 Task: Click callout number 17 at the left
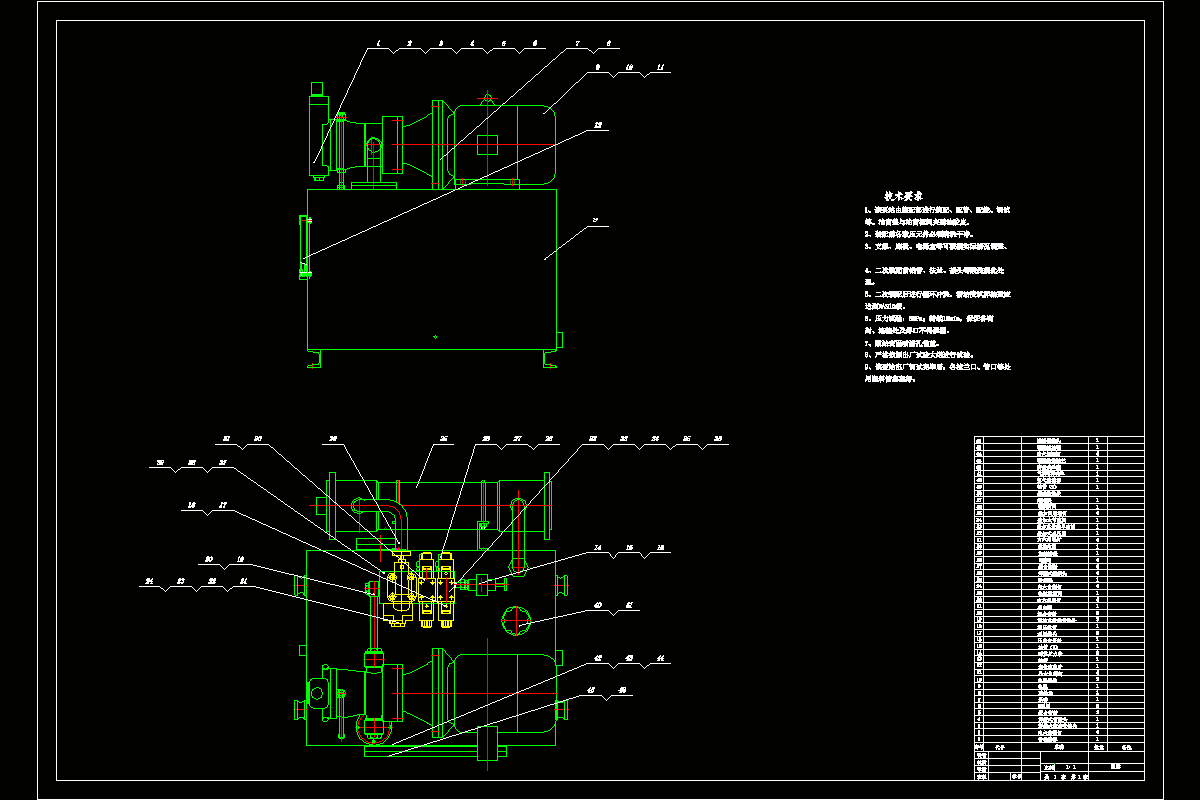click(223, 505)
